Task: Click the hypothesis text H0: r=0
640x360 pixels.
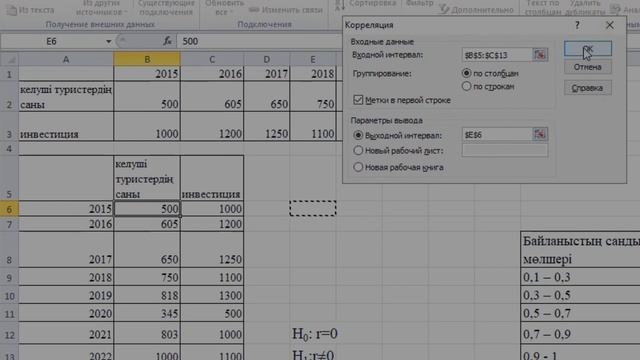Action: [x=315, y=334]
